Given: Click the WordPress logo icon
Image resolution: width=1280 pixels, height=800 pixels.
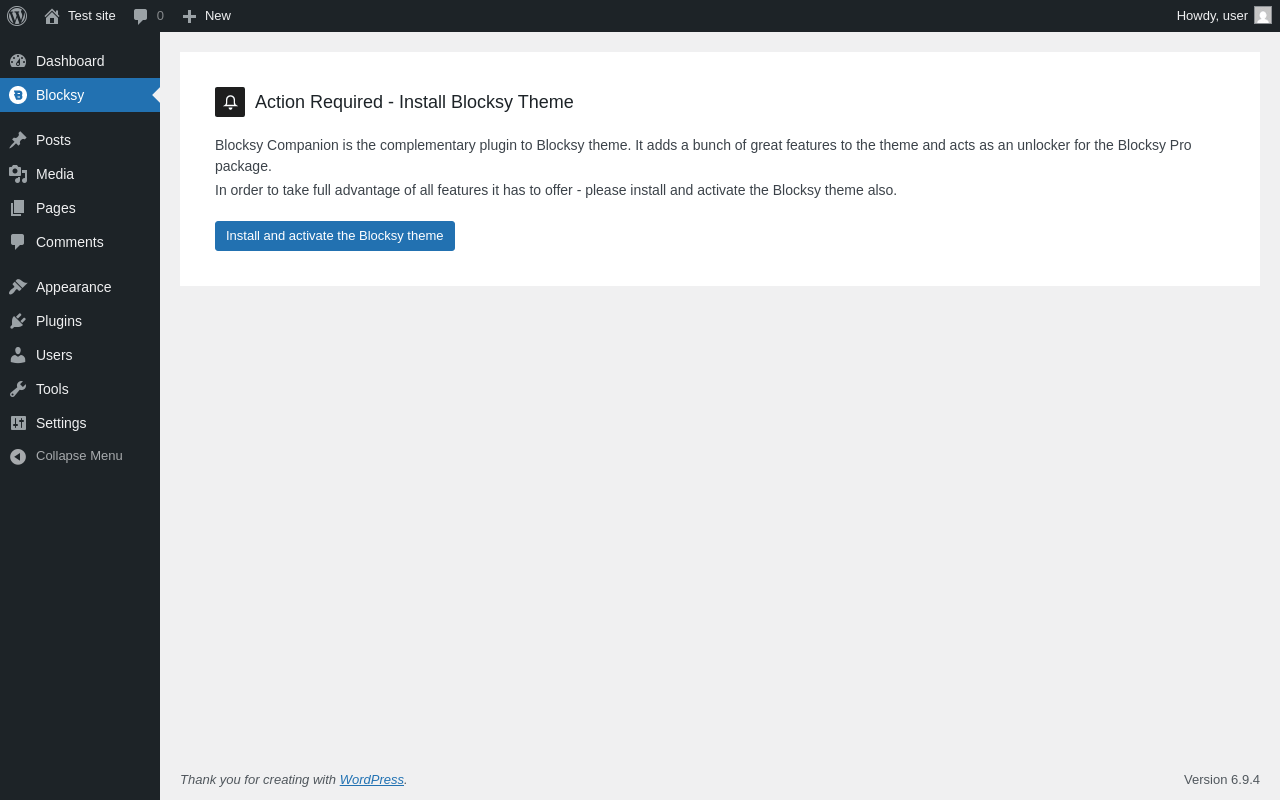Looking at the screenshot, I should 17,16.
